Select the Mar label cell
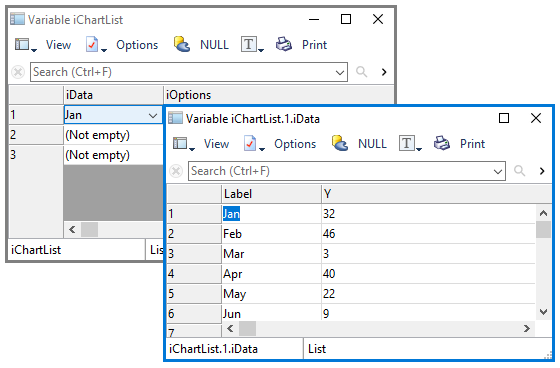This screenshot has width=560, height=368. click(x=271, y=254)
